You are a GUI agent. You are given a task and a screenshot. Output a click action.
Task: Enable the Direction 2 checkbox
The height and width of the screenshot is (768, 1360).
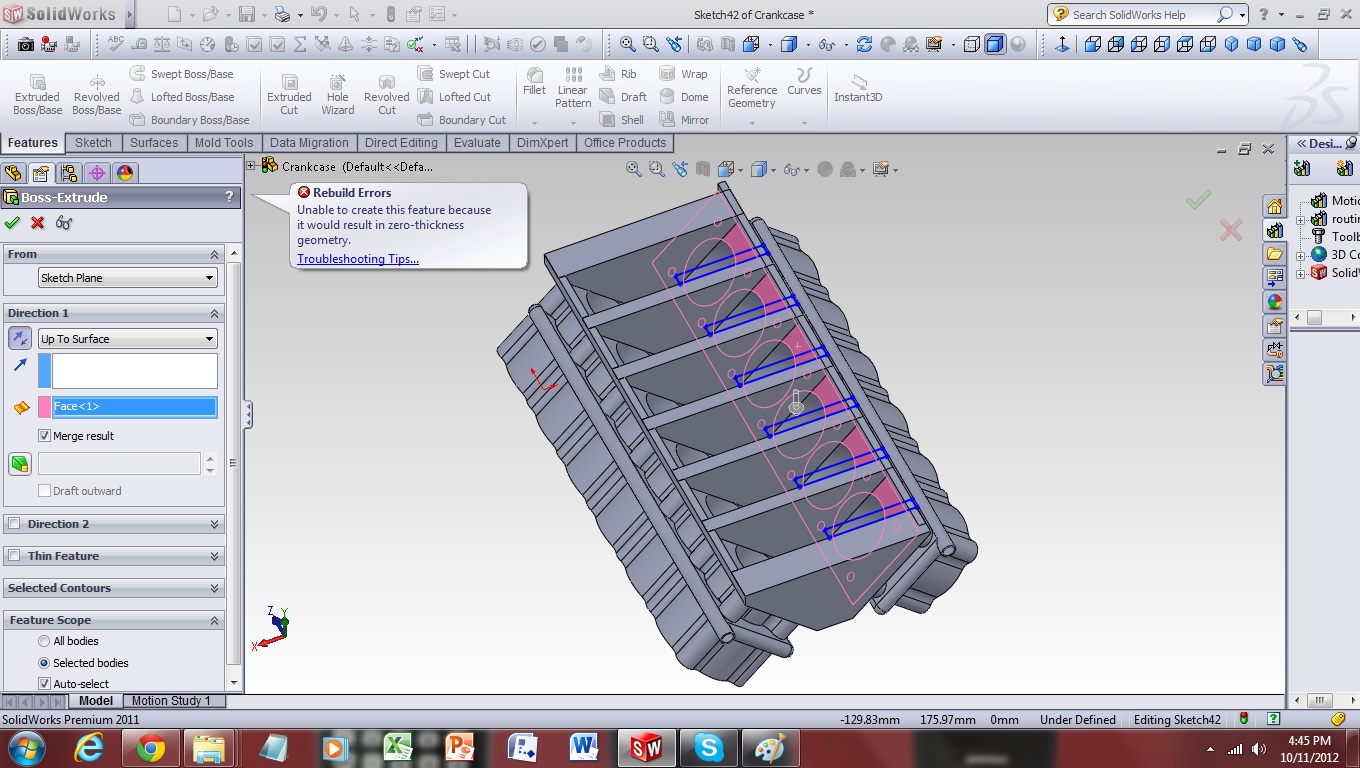point(14,524)
